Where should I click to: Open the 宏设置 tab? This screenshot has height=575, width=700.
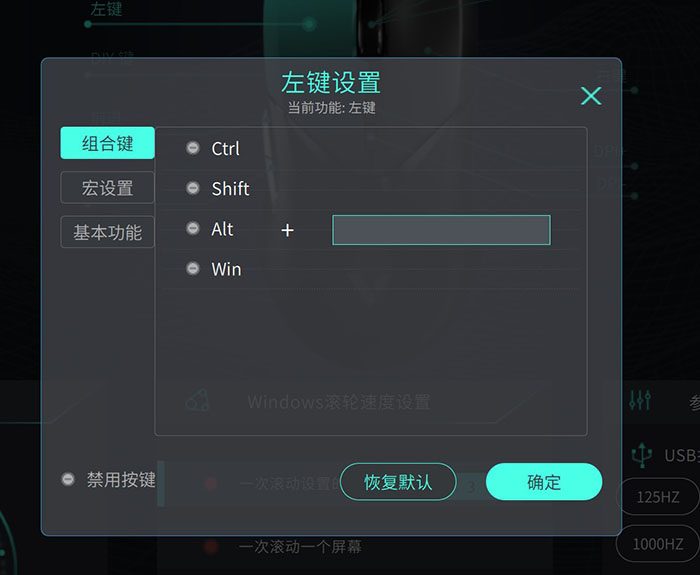pos(108,188)
